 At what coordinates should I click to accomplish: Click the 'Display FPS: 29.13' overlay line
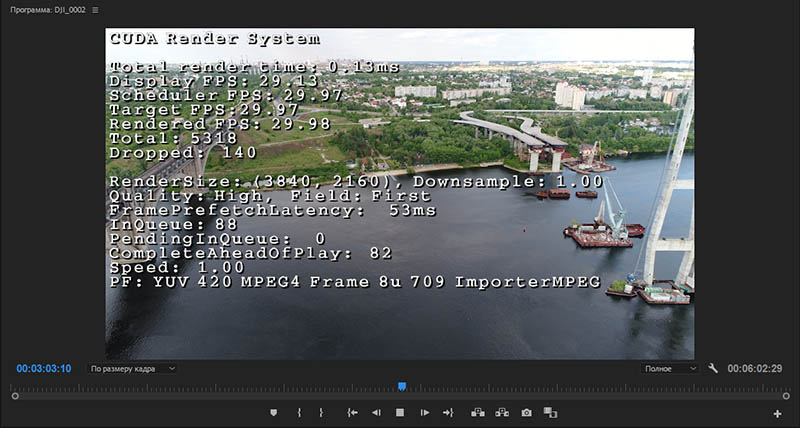point(214,81)
